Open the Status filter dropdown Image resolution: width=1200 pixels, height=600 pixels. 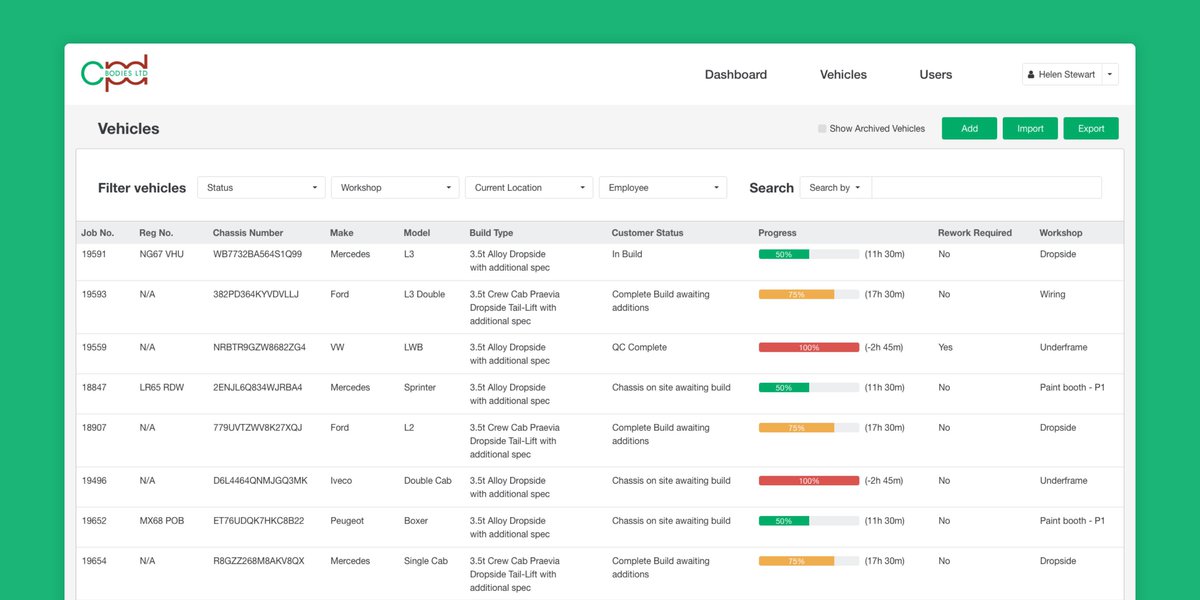tap(261, 187)
